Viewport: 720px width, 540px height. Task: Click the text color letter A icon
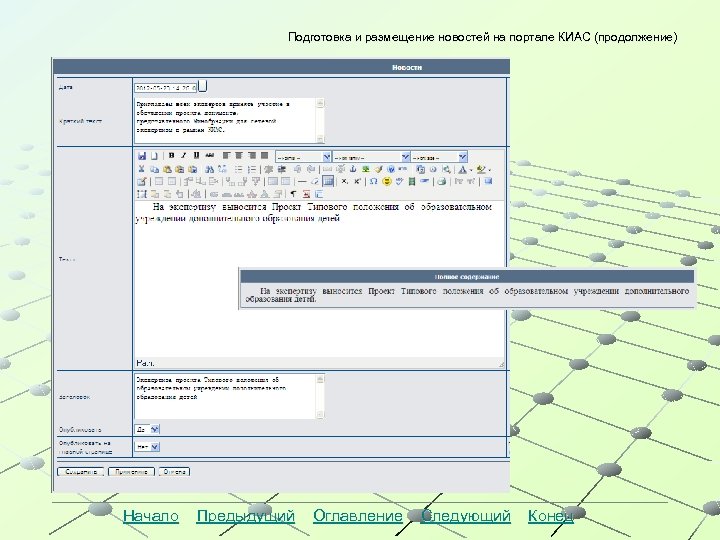[x=462, y=169]
